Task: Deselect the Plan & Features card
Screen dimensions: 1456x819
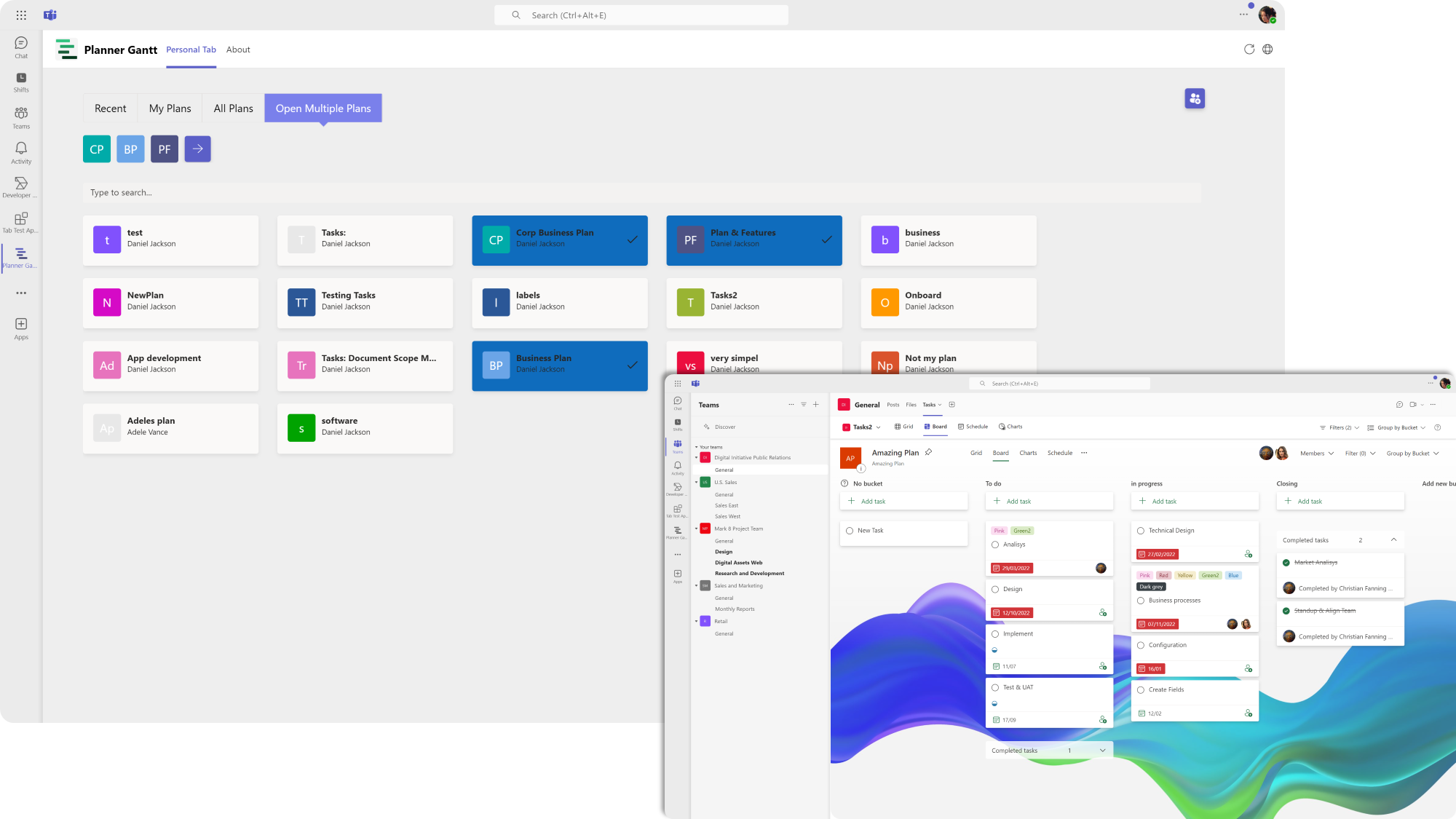Action: 754,240
